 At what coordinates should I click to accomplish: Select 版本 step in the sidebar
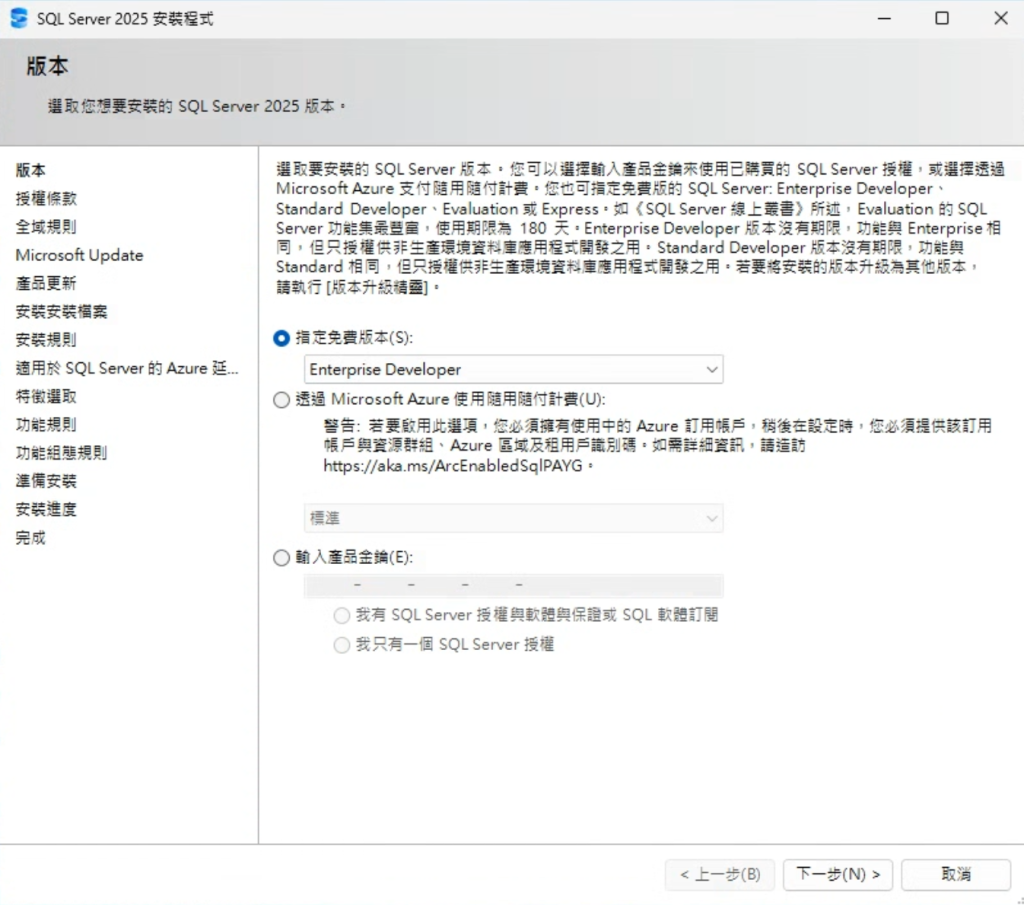pos(31,170)
